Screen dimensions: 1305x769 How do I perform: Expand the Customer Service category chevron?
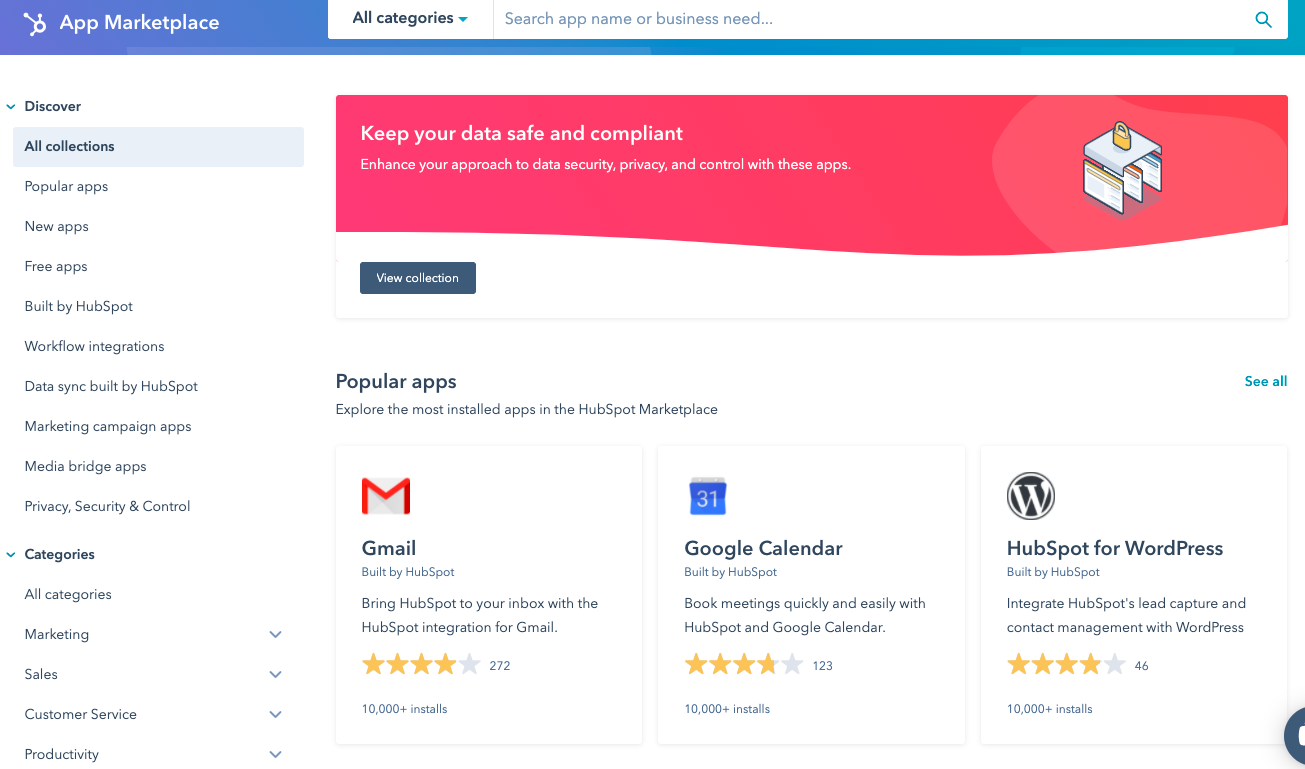[276, 715]
